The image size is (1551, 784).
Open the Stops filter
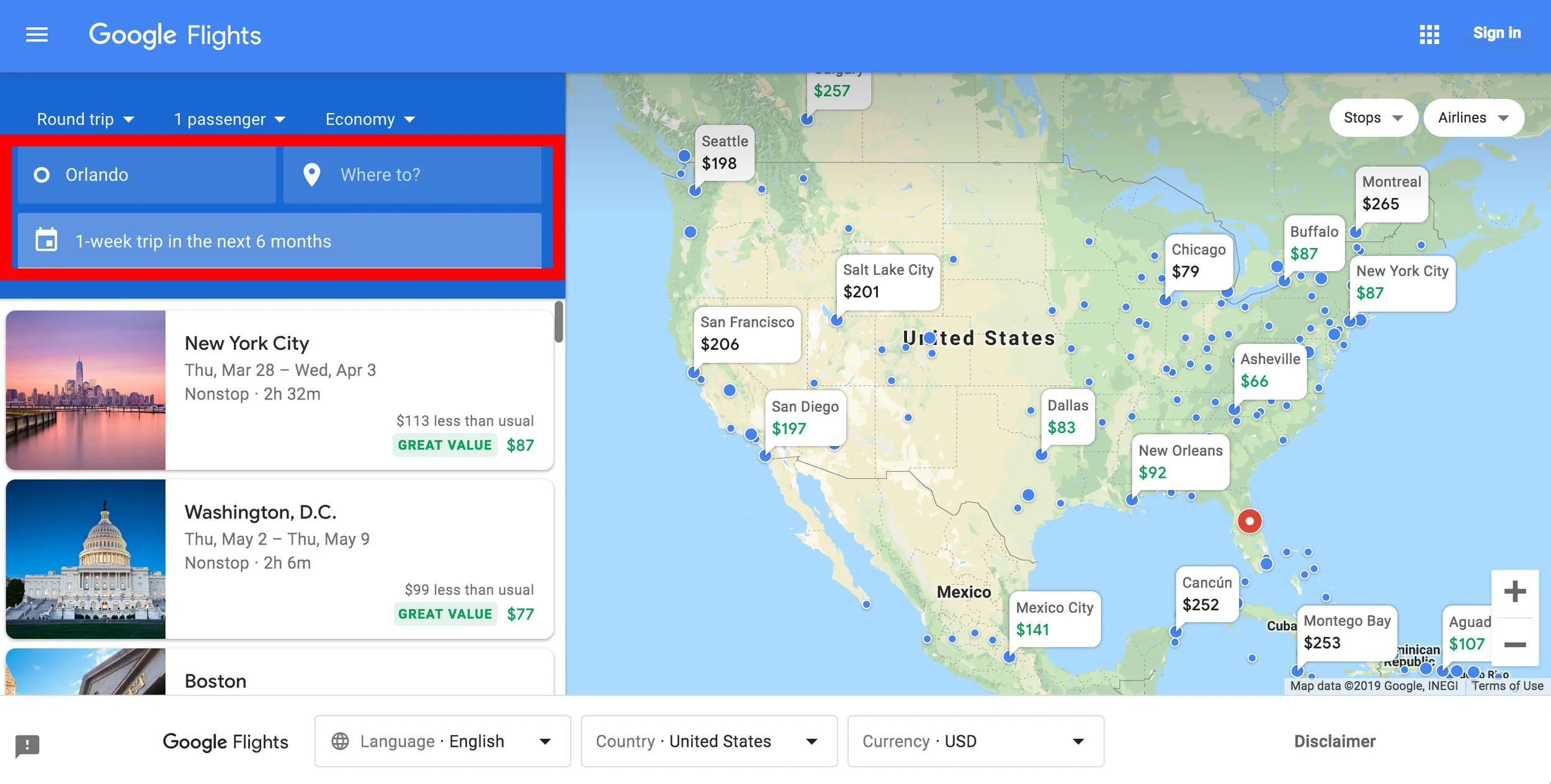pyautogui.click(x=1373, y=118)
